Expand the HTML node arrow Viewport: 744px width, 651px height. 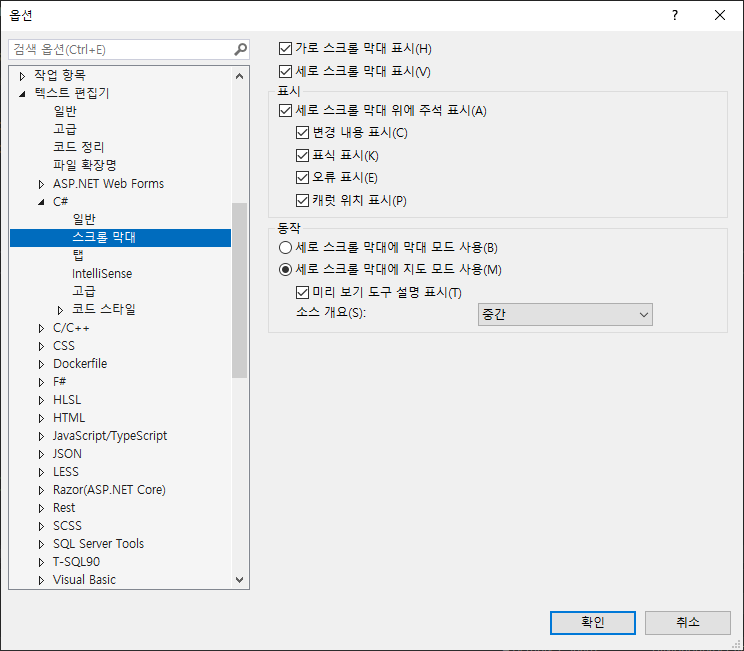(41, 418)
